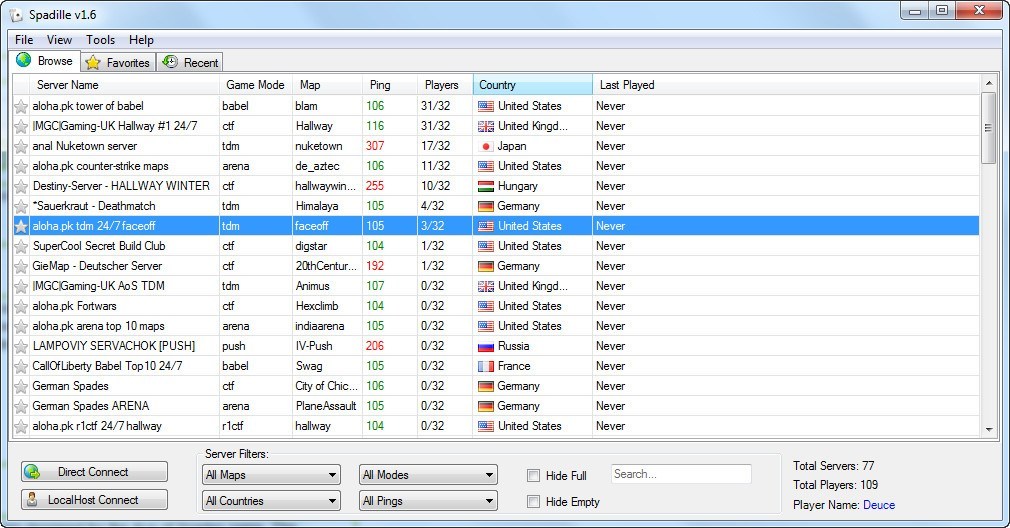Switch to the Recent tab
The image size is (1010, 528).
191,62
